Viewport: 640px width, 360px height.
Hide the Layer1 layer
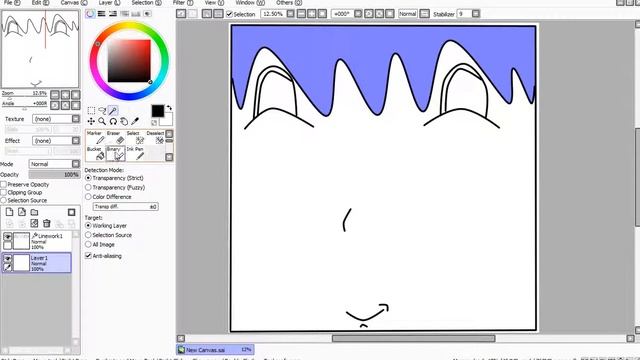(x=7, y=259)
